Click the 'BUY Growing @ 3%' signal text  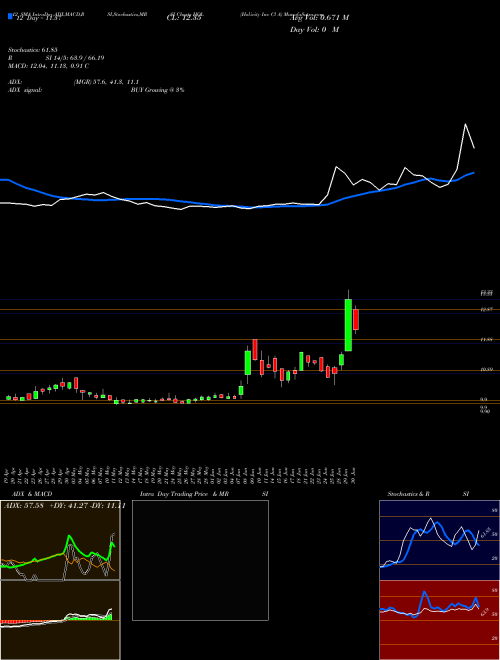[157, 90]
